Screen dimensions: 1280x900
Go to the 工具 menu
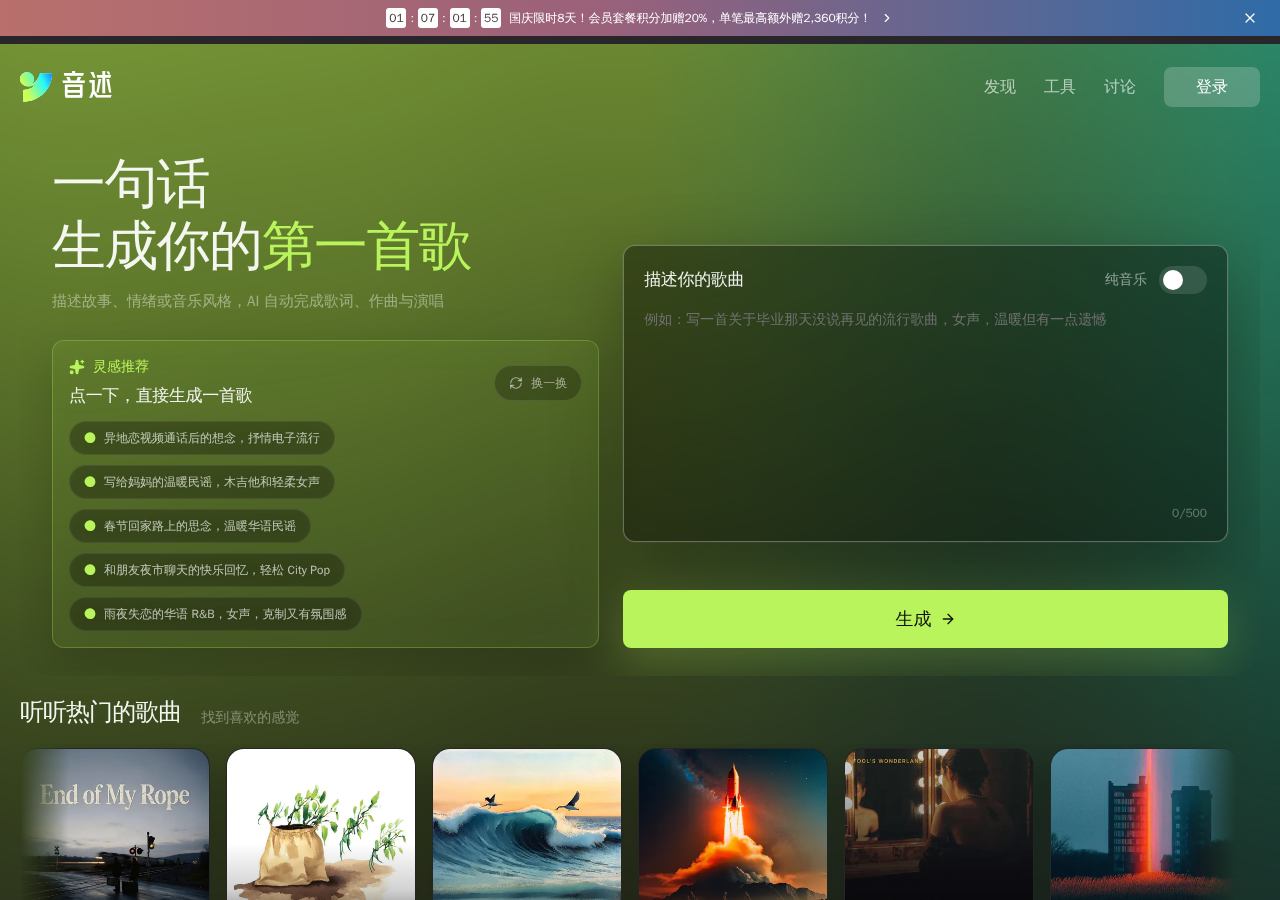[1060, 87]
